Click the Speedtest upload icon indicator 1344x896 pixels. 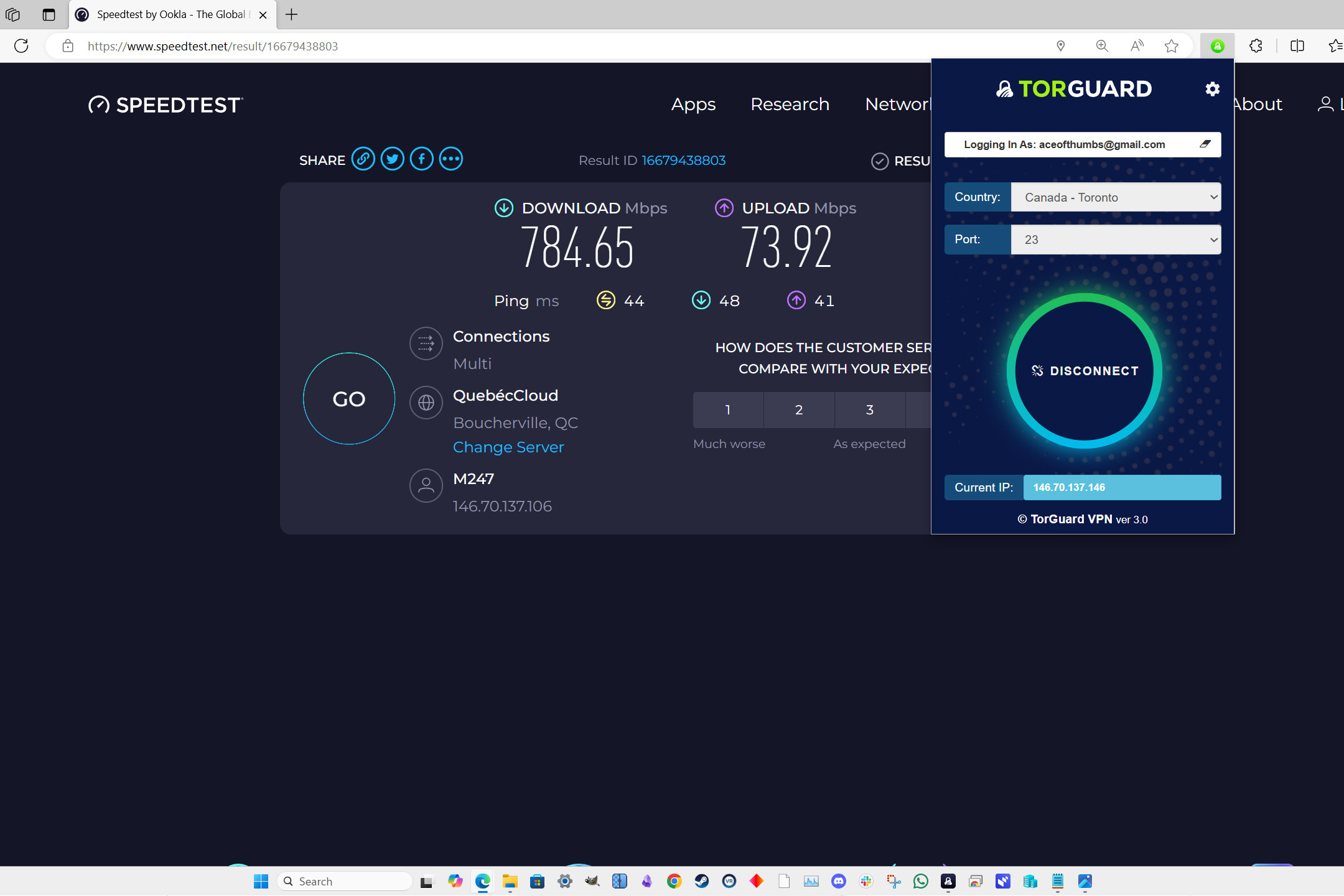pyautogui.click(x=724, y=207)
